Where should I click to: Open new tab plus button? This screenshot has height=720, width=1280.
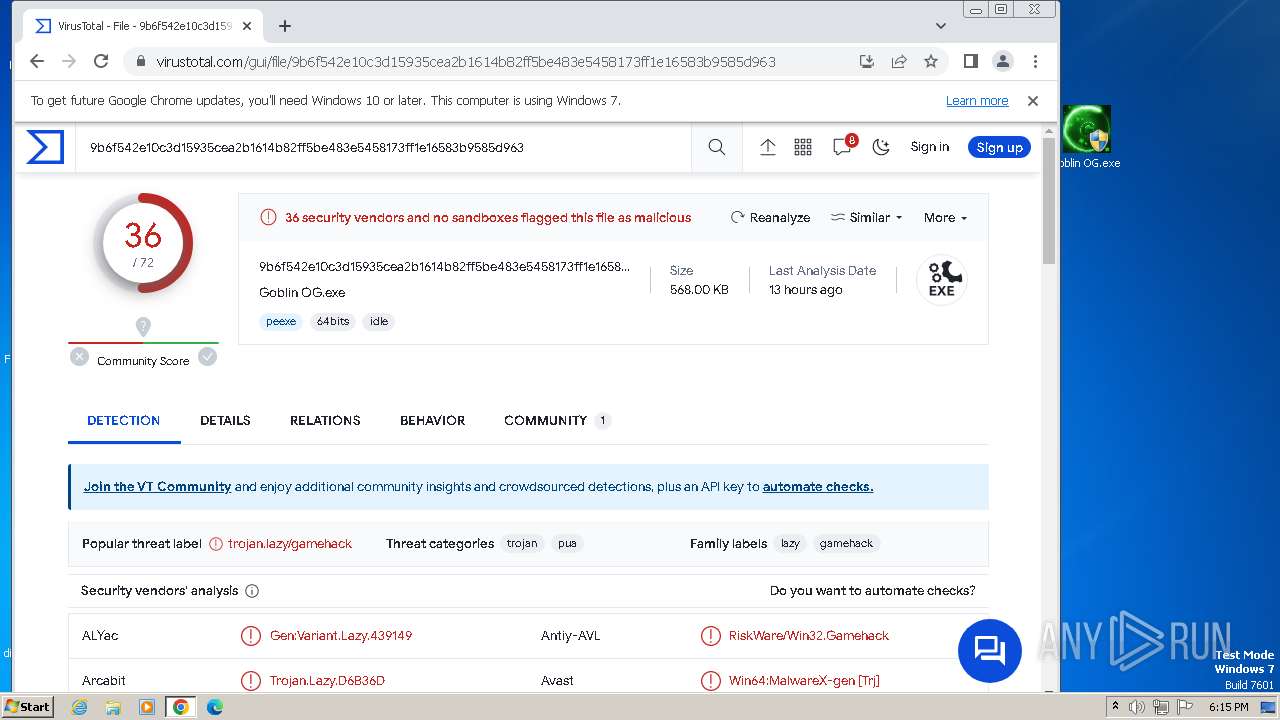pos(285,26)
